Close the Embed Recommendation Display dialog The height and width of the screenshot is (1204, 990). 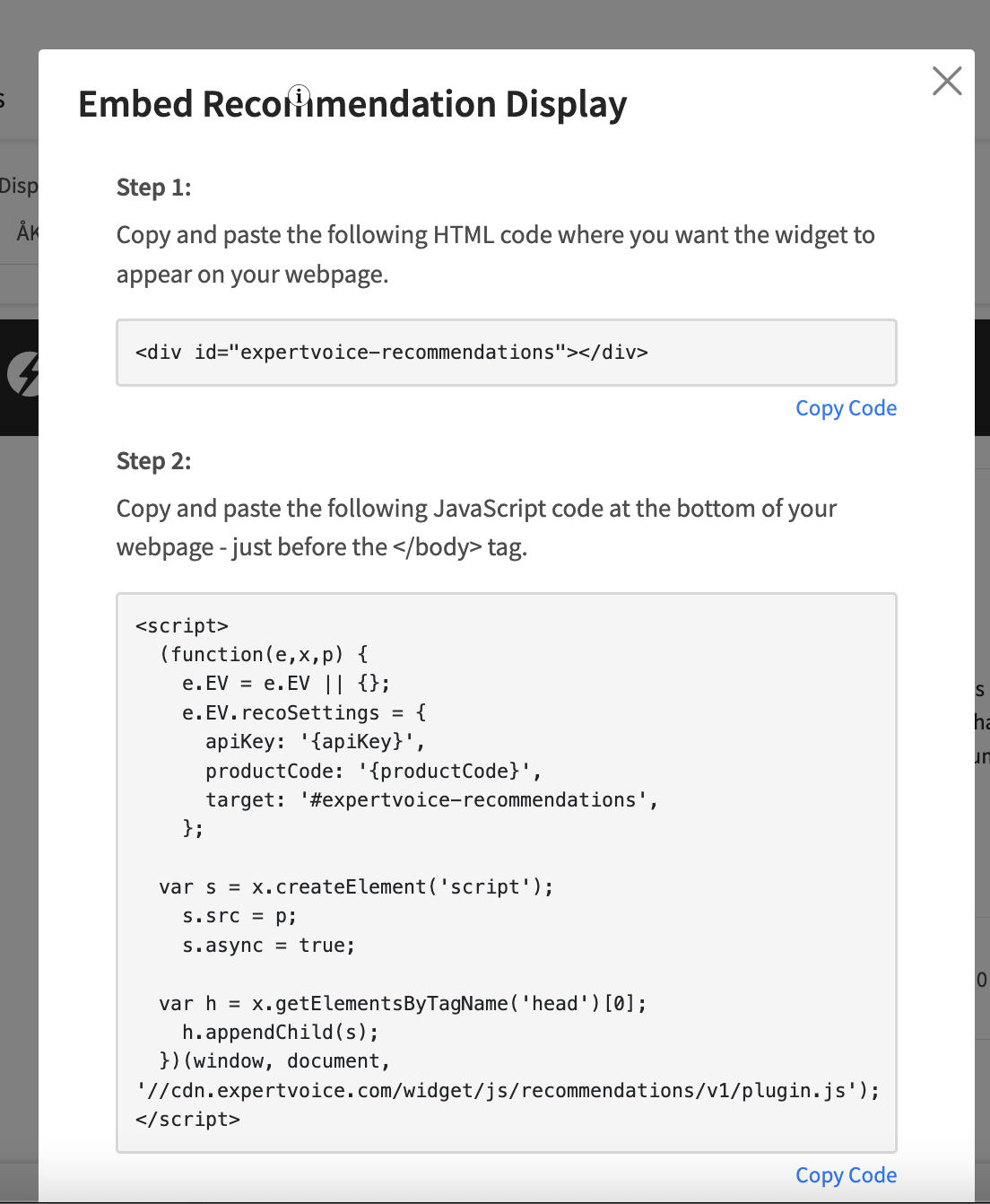(x=947, y=81)
